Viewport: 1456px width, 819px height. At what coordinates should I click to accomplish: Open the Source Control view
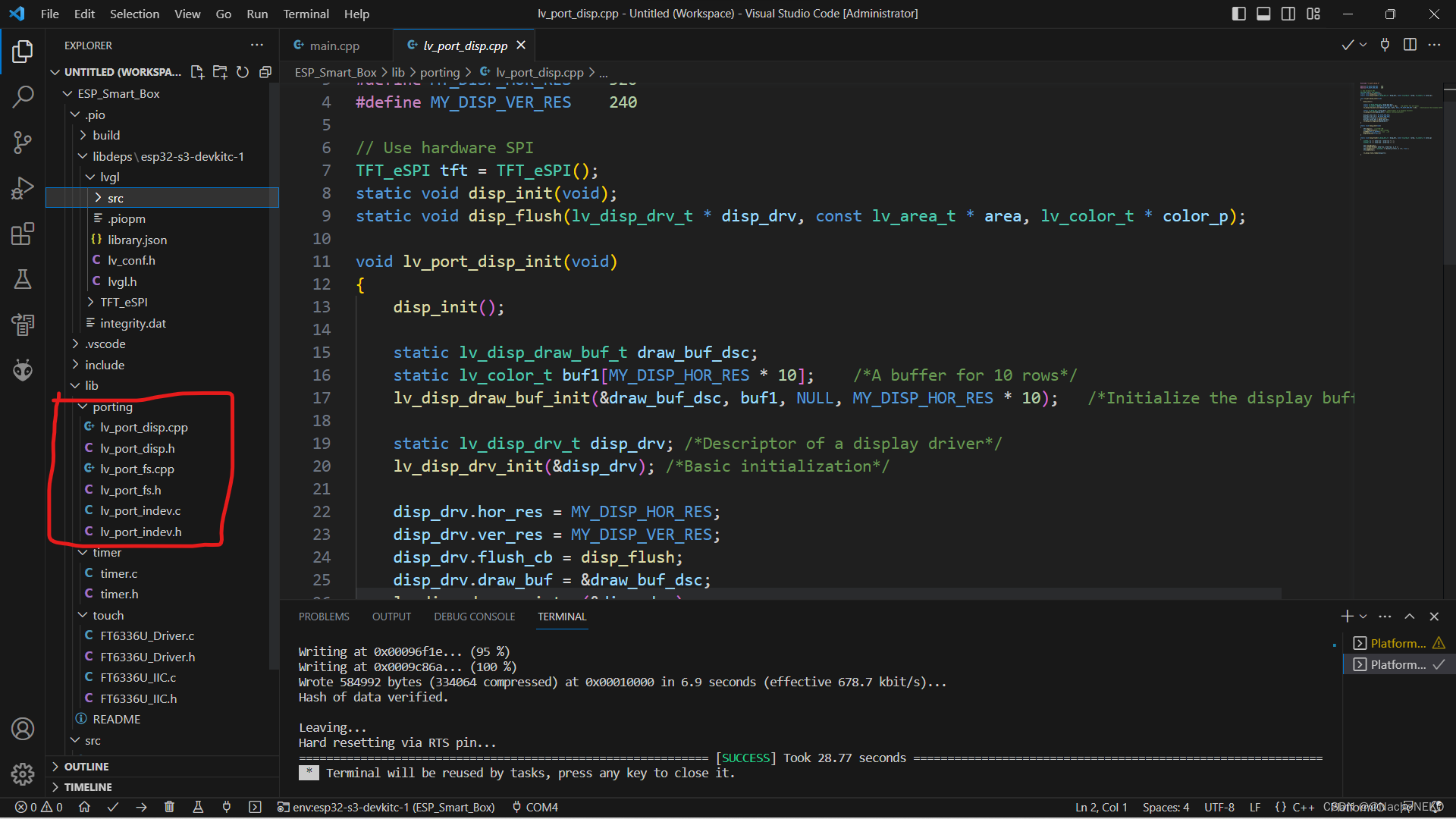[x=23, y=142]
